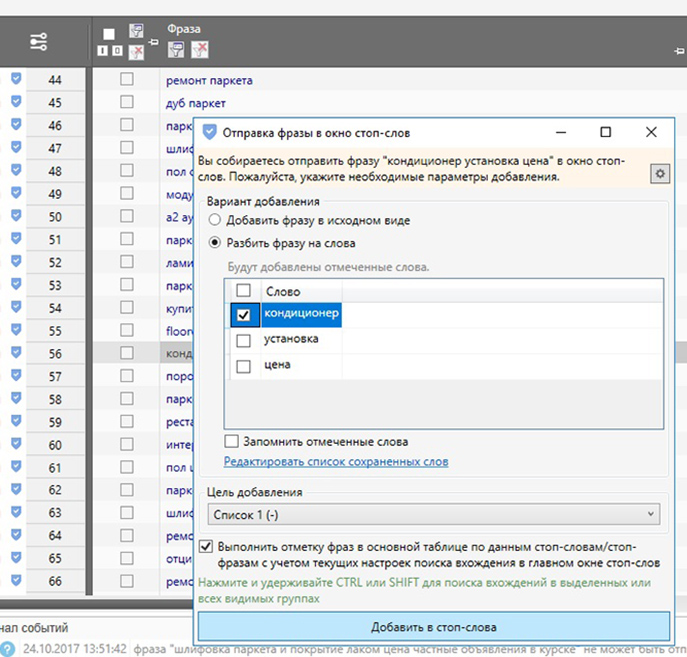Click the shield icon in row 59
Viewport: 687px width, 657px height.
point(16,421)
